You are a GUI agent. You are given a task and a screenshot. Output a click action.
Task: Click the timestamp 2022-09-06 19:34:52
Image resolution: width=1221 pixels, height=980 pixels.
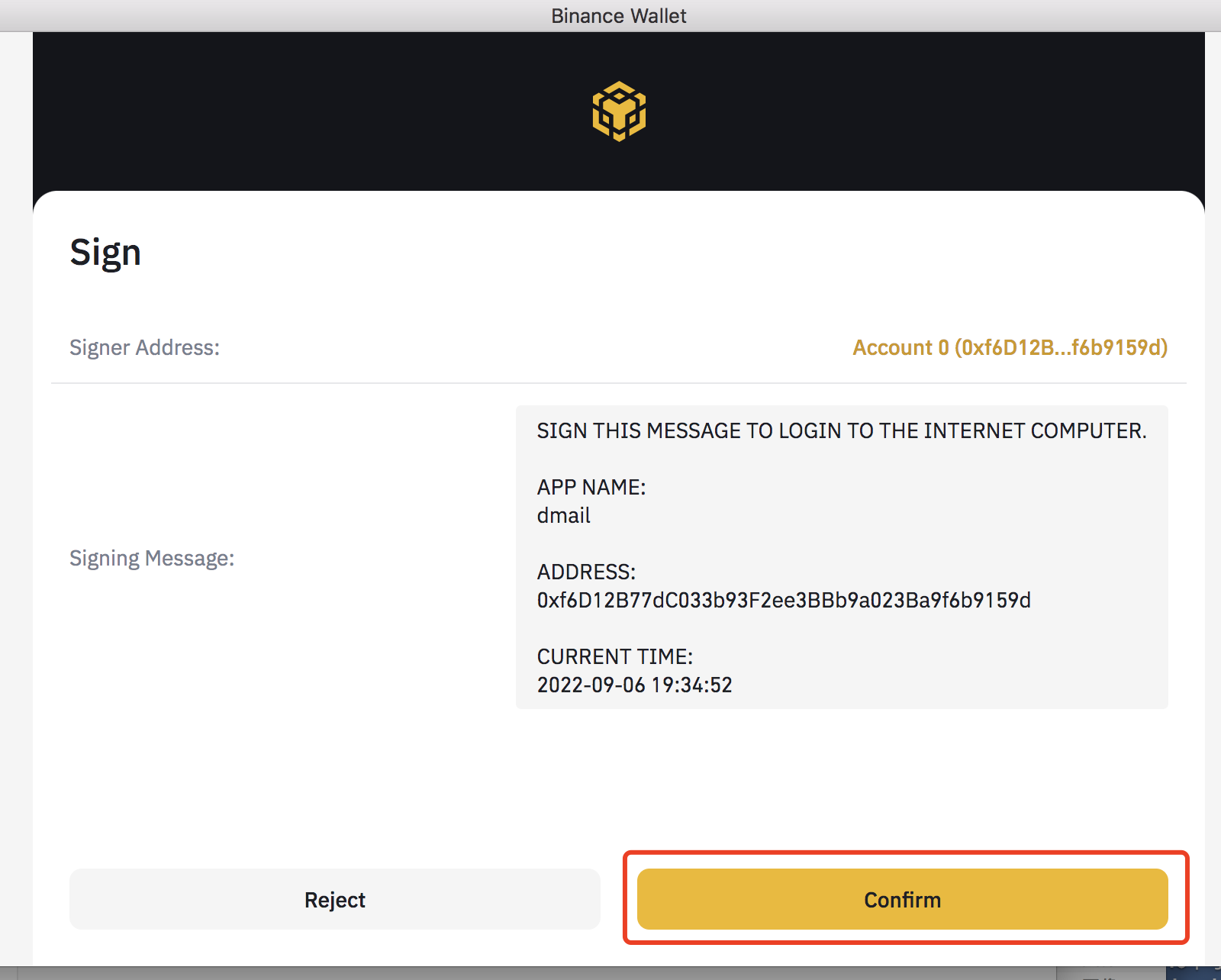[634, 685]
